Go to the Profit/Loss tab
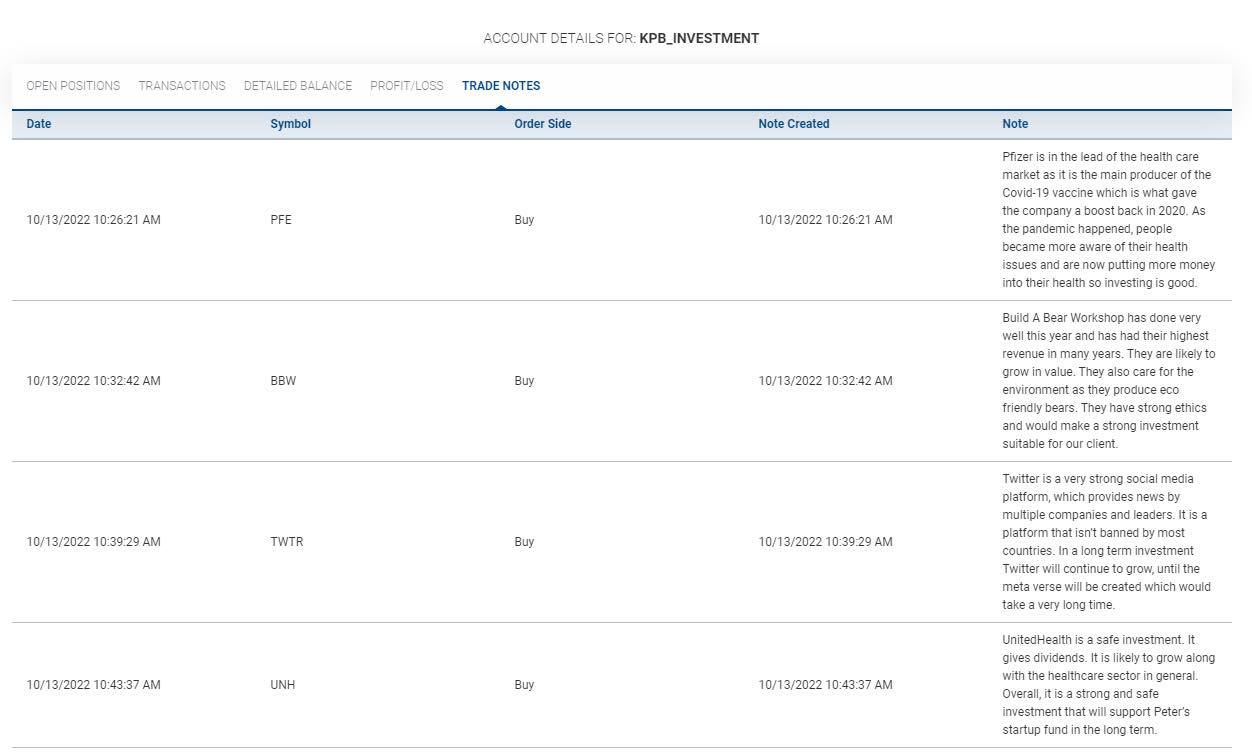Screen dimensions: 1252x756 pyautogui.click(x=407, y=86)
